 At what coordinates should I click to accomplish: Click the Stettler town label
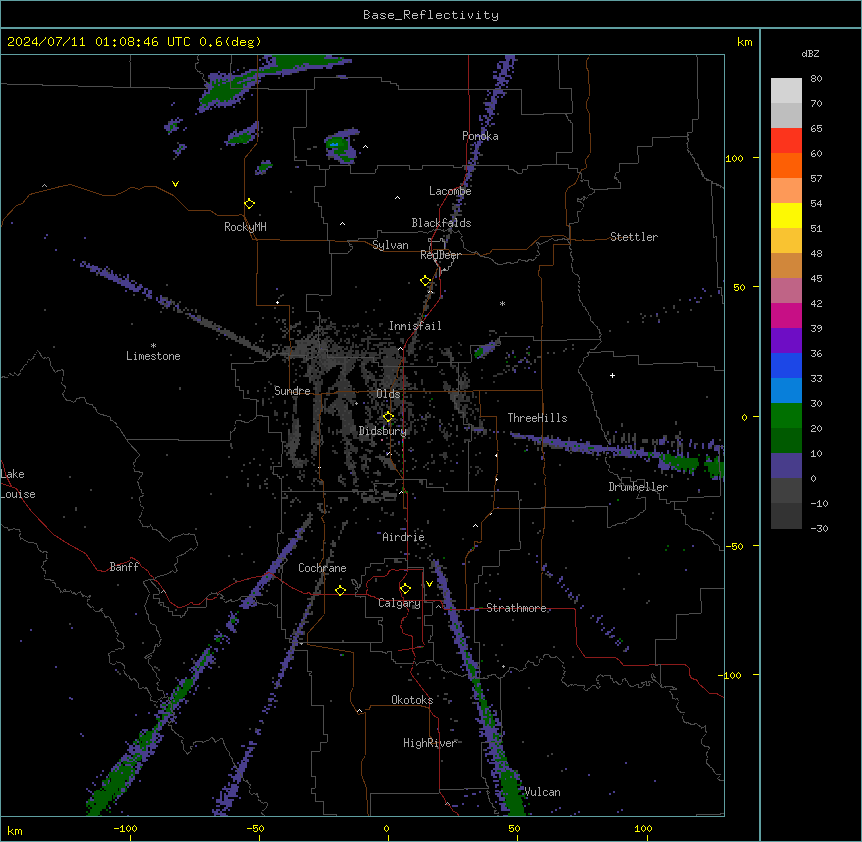[634, 237]
